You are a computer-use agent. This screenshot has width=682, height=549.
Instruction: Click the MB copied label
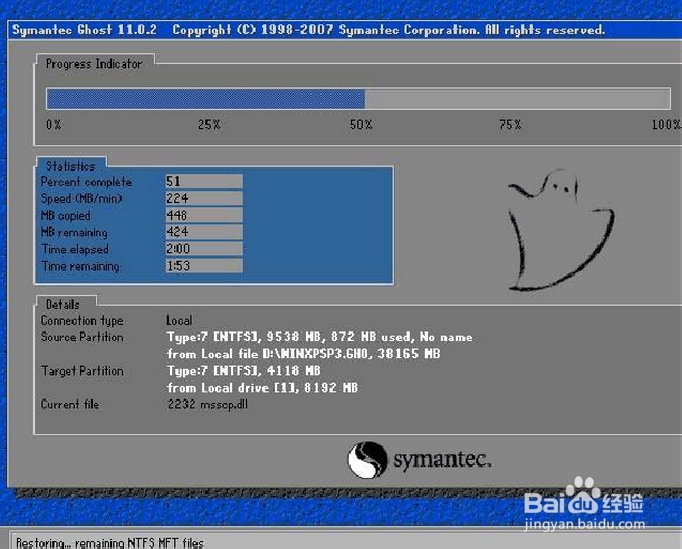66,216
